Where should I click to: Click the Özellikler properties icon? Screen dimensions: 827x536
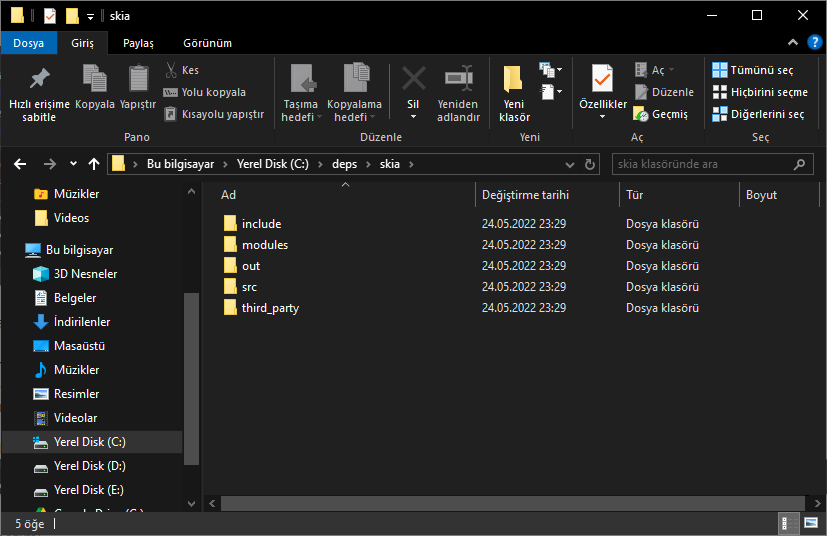(x=602, y=79)
